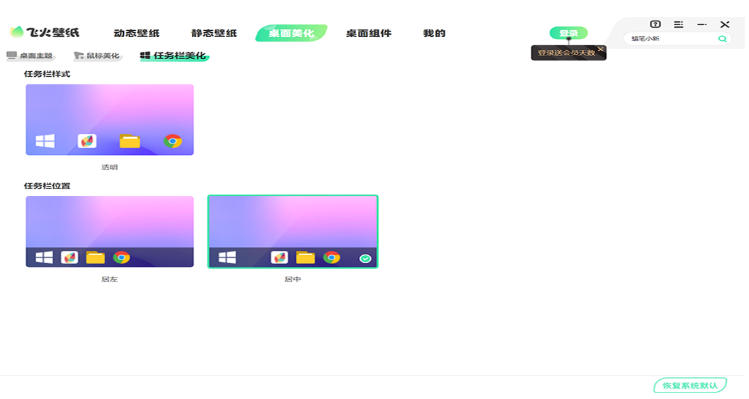Select the 桌面美化 tab
Image resolution: width=749 pixels, height=399 pixels.
coord(291,33)
